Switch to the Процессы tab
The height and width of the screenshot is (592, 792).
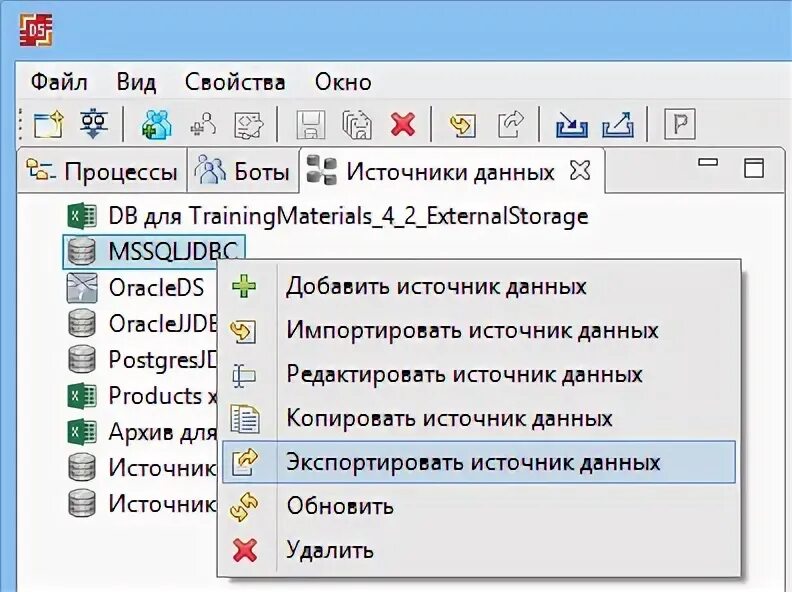pos(102,171)
